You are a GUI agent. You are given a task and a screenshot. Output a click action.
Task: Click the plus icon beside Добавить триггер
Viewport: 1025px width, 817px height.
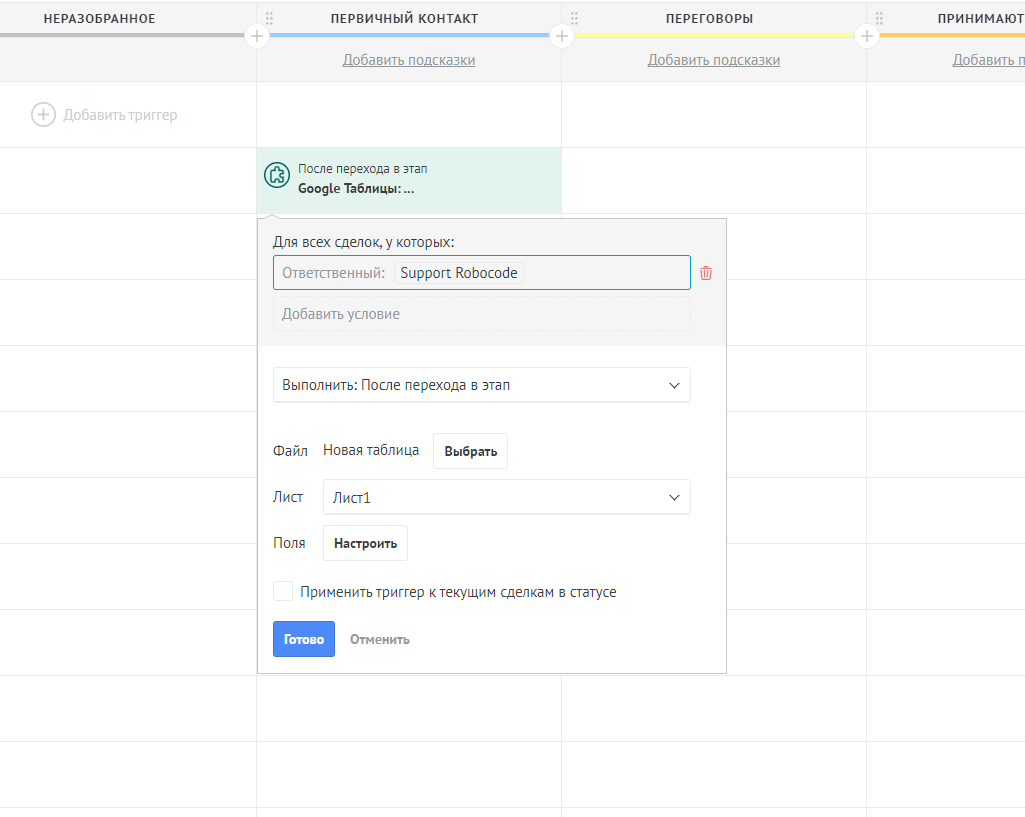pos(43,115)
